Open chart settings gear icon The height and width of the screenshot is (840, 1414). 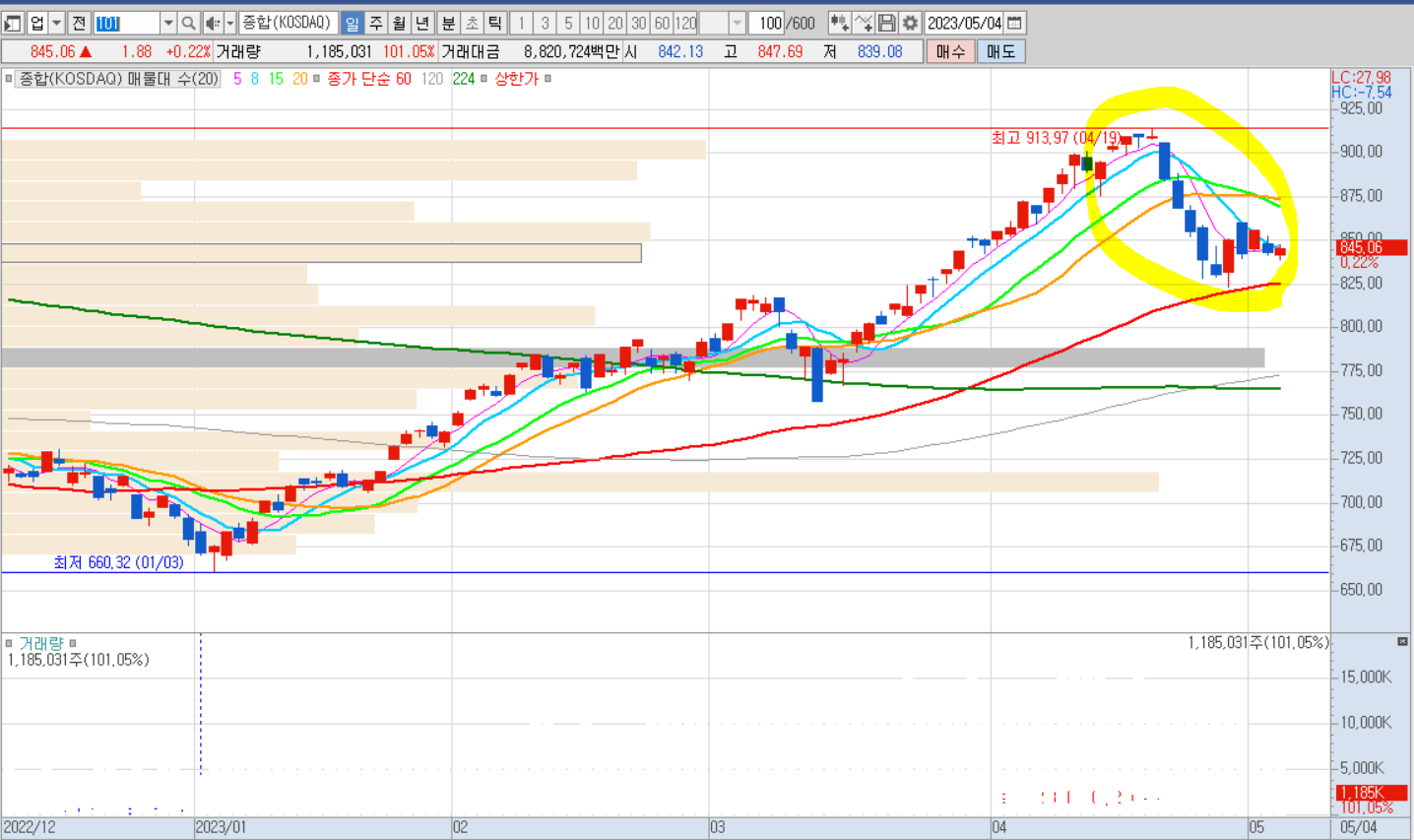(x=911, y=23)
